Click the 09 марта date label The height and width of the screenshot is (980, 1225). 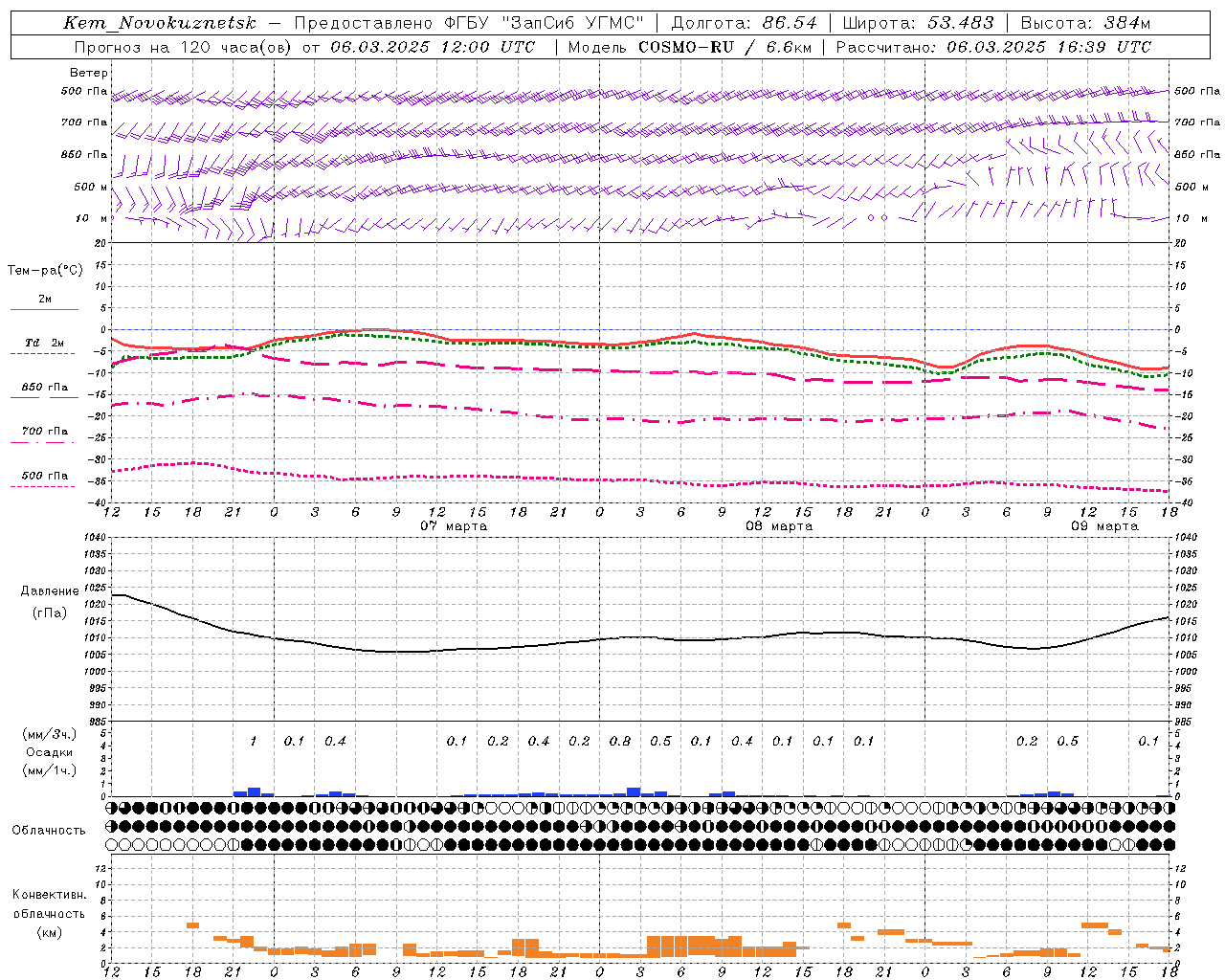point(1104,525)
